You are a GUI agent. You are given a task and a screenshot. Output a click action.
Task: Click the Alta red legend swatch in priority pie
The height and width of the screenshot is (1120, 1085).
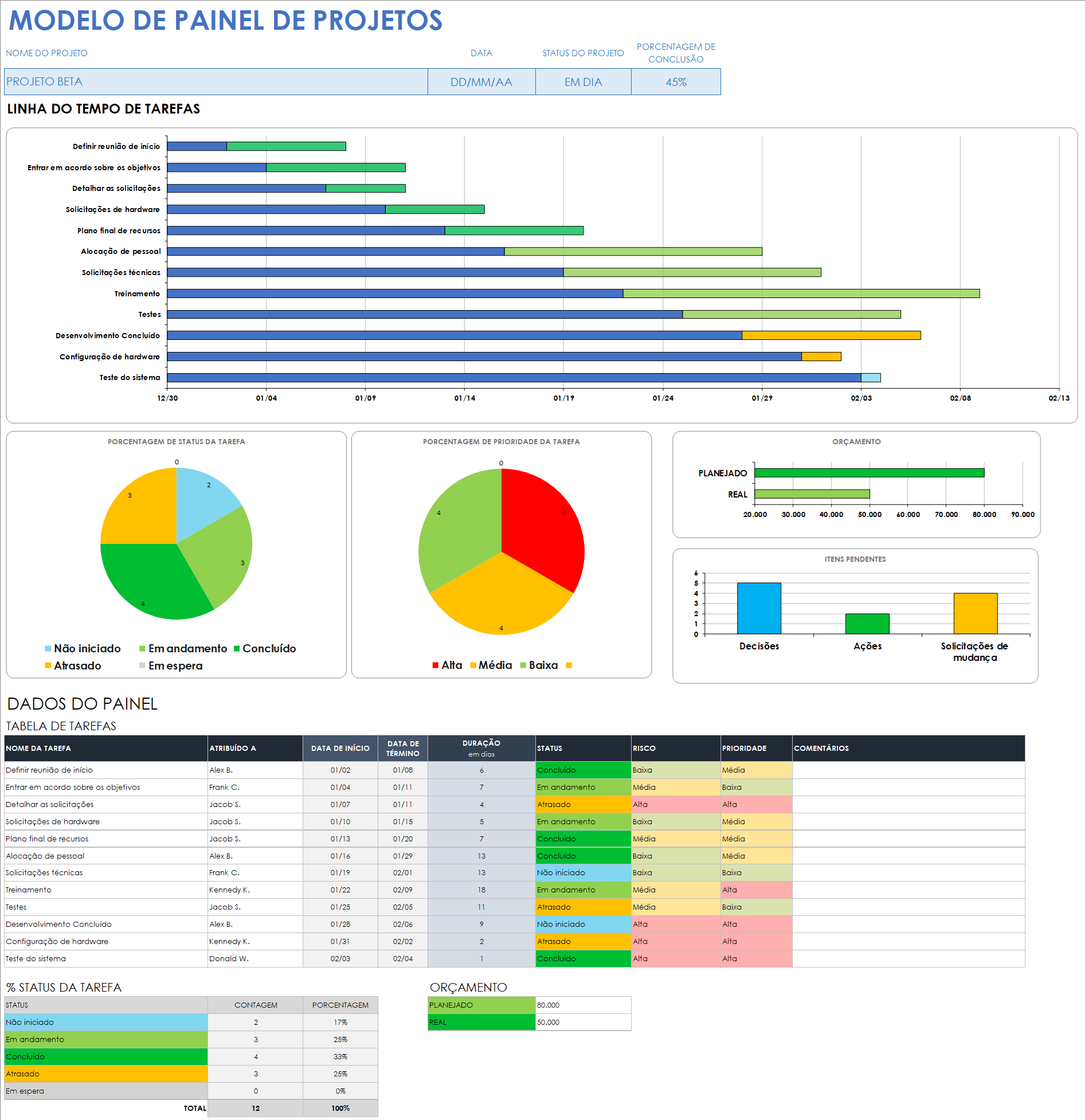tap(436, 665)
